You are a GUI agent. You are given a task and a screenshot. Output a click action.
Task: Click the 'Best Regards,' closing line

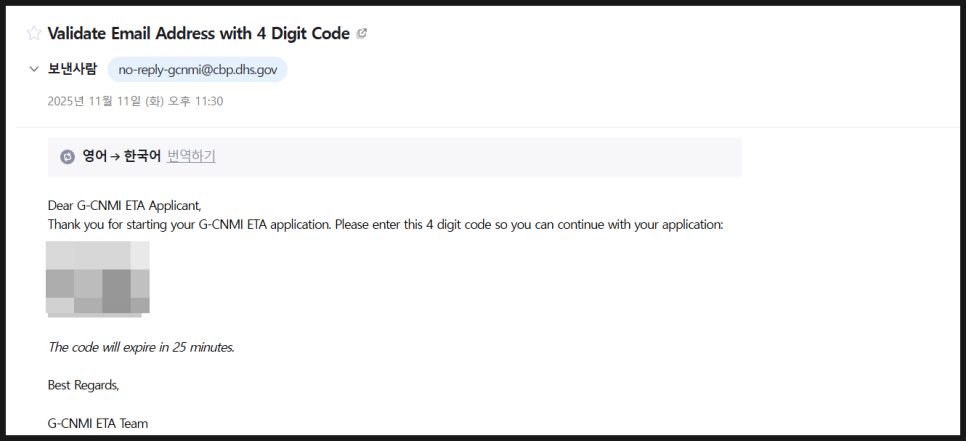pos(83,386)
